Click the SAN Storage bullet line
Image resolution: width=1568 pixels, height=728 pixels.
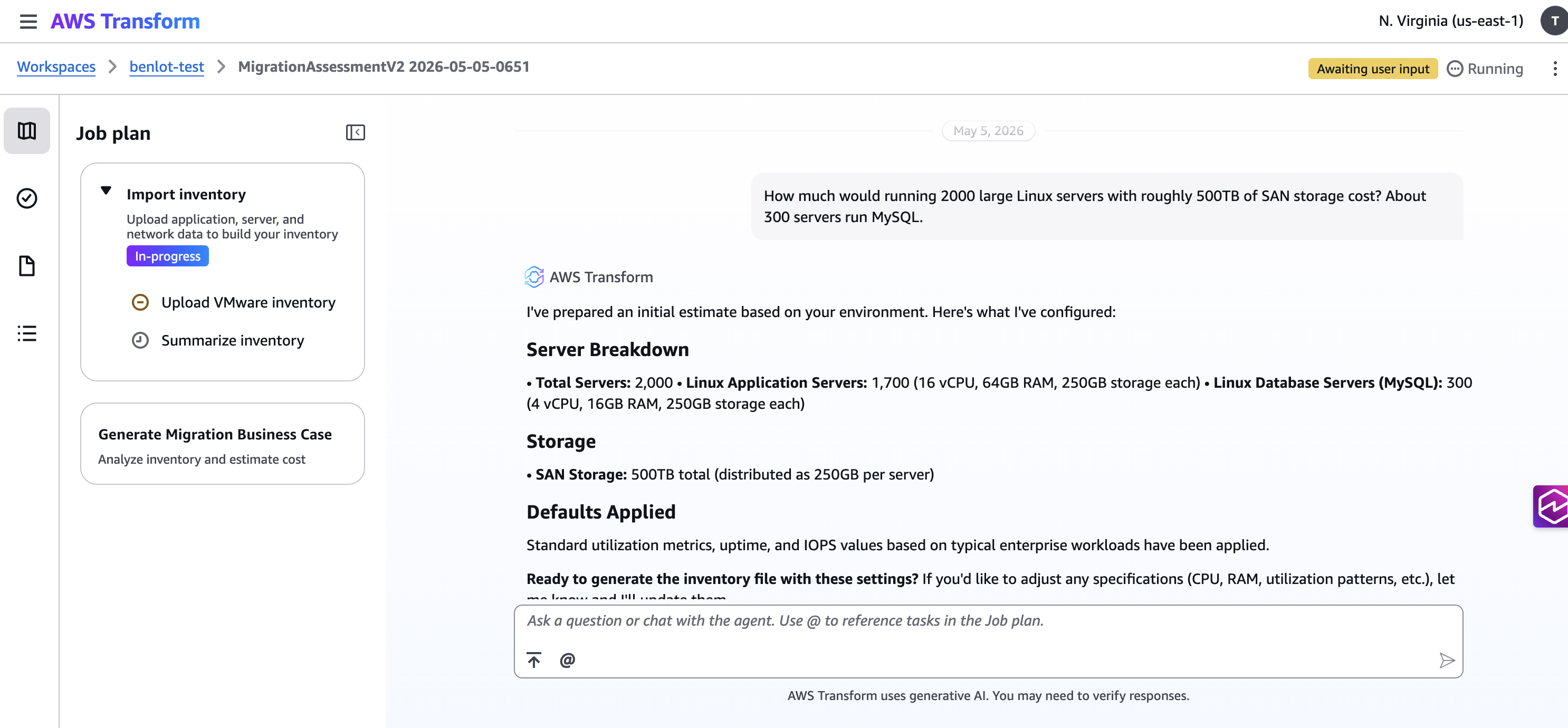730,475
